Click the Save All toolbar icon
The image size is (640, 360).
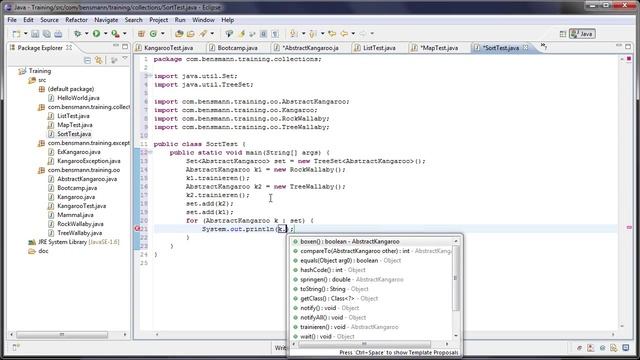click(x=47, y=34)
